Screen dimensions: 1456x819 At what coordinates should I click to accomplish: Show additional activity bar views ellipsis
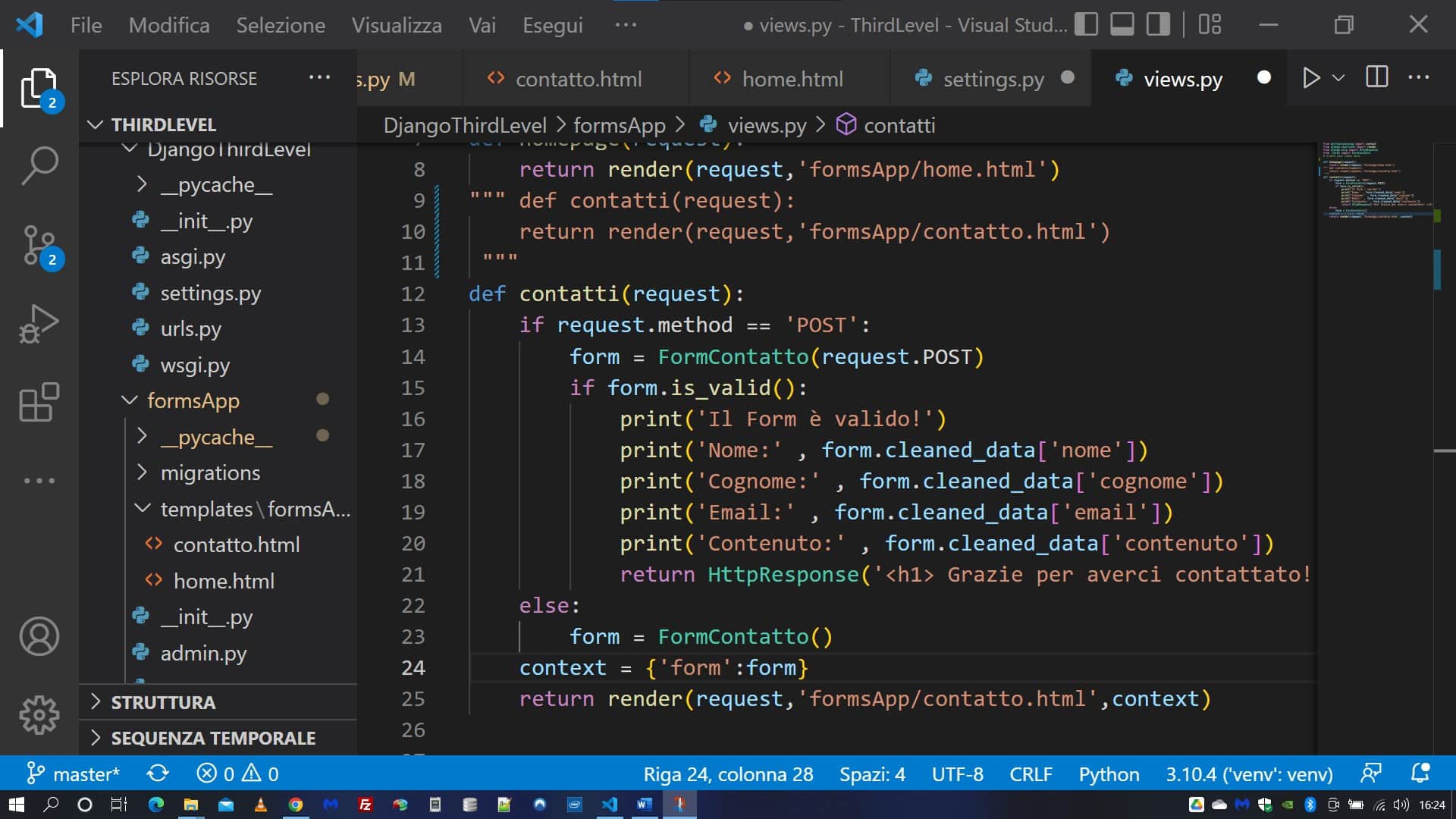39,481
